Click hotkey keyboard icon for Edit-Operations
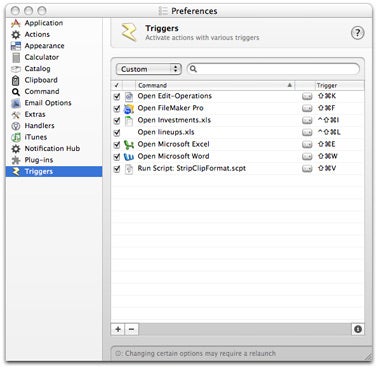The image size is (379, 371). point(307,96)
